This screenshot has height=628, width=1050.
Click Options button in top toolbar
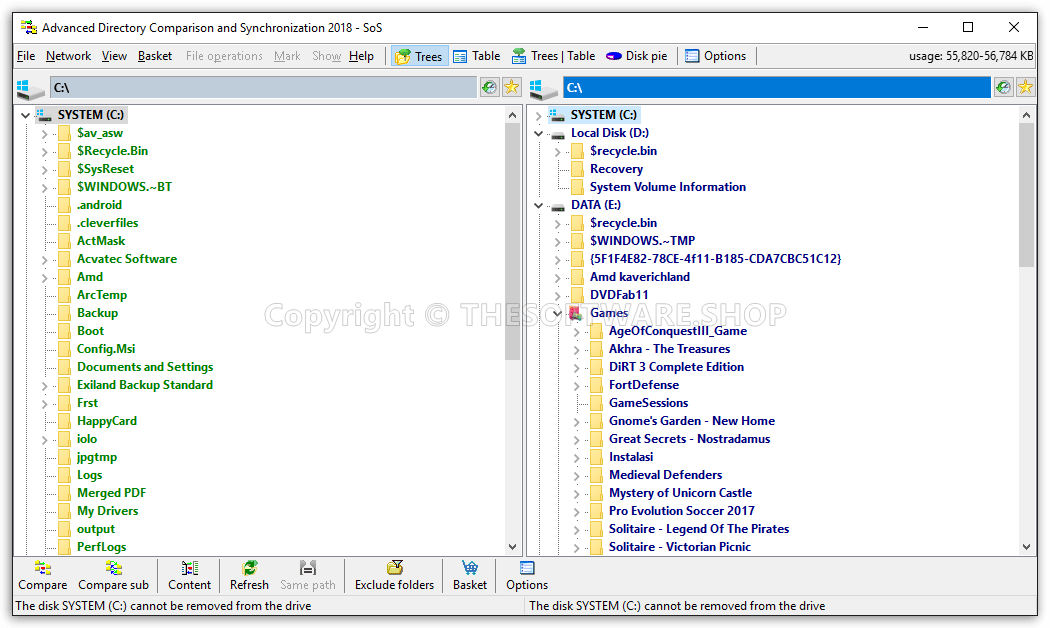click(715, 56)
